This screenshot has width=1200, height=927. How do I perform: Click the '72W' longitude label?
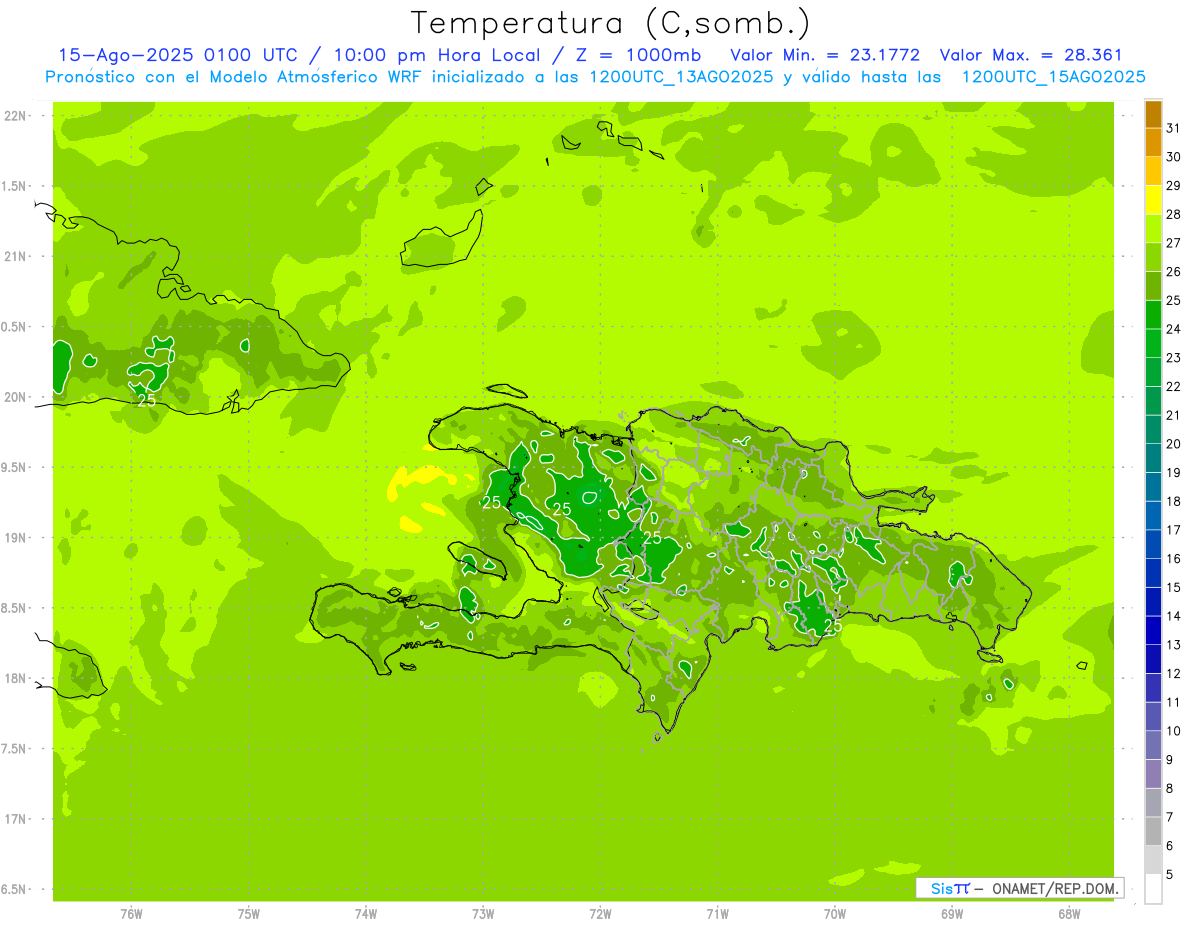coord(600,914)
